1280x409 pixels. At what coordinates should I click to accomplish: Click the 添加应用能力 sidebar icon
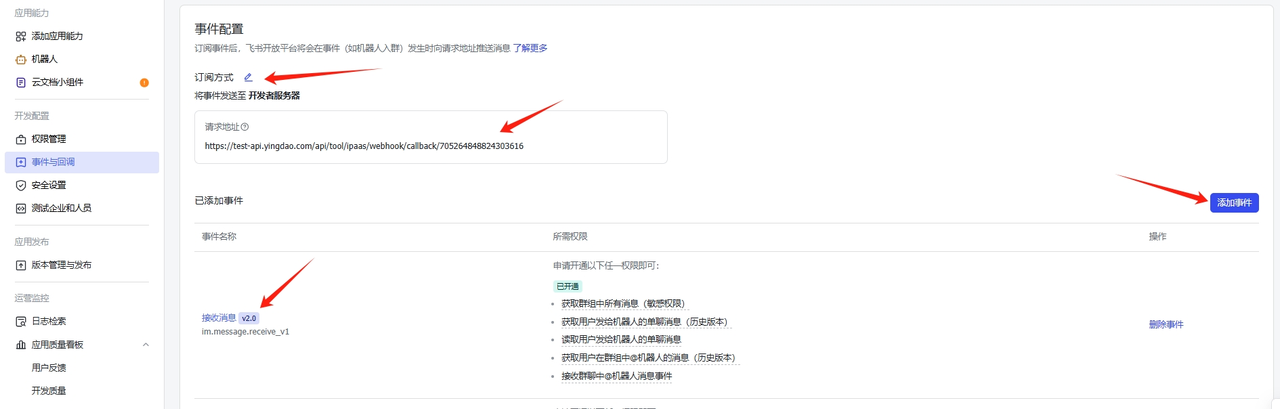21,36
